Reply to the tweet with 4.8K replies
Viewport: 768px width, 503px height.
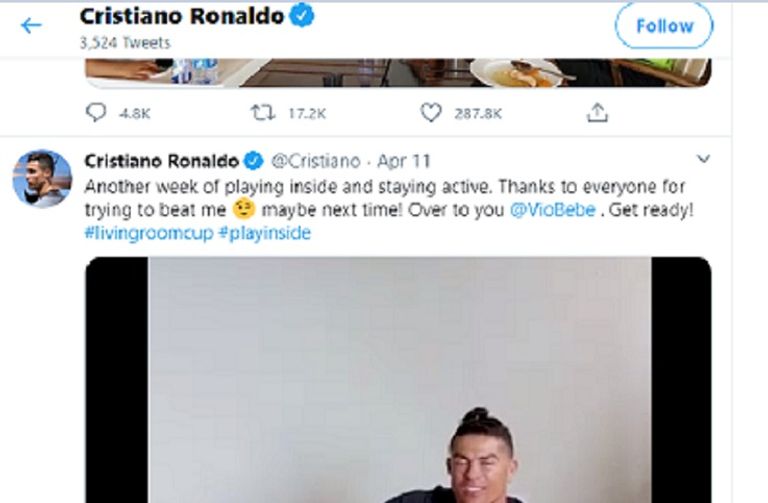[97, 113]
